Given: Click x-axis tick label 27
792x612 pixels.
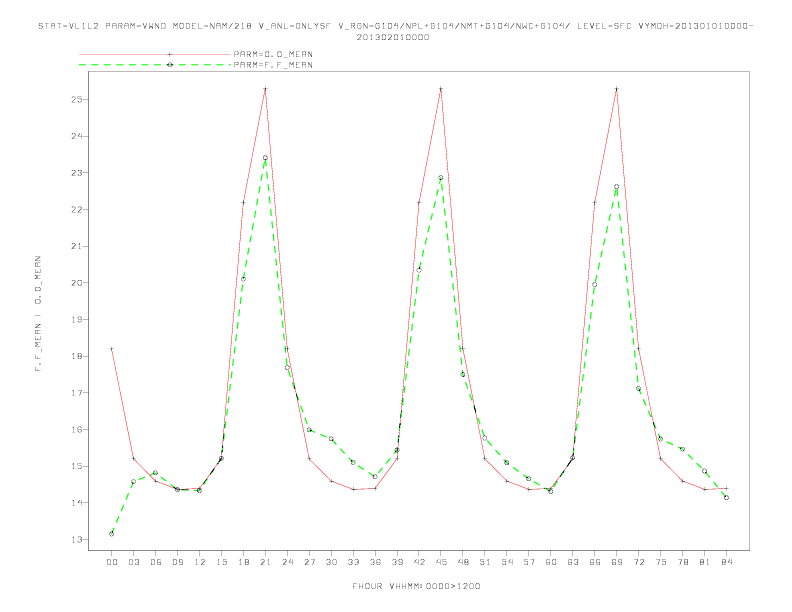Looking at the screenshot, I should (309, 562).
